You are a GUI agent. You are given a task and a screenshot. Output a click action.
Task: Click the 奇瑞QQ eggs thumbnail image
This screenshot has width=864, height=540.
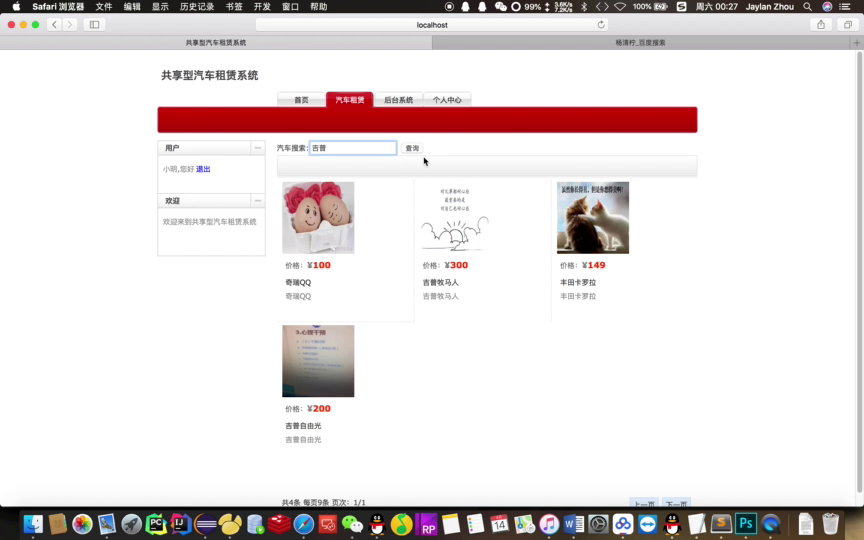tap(318, 218)
